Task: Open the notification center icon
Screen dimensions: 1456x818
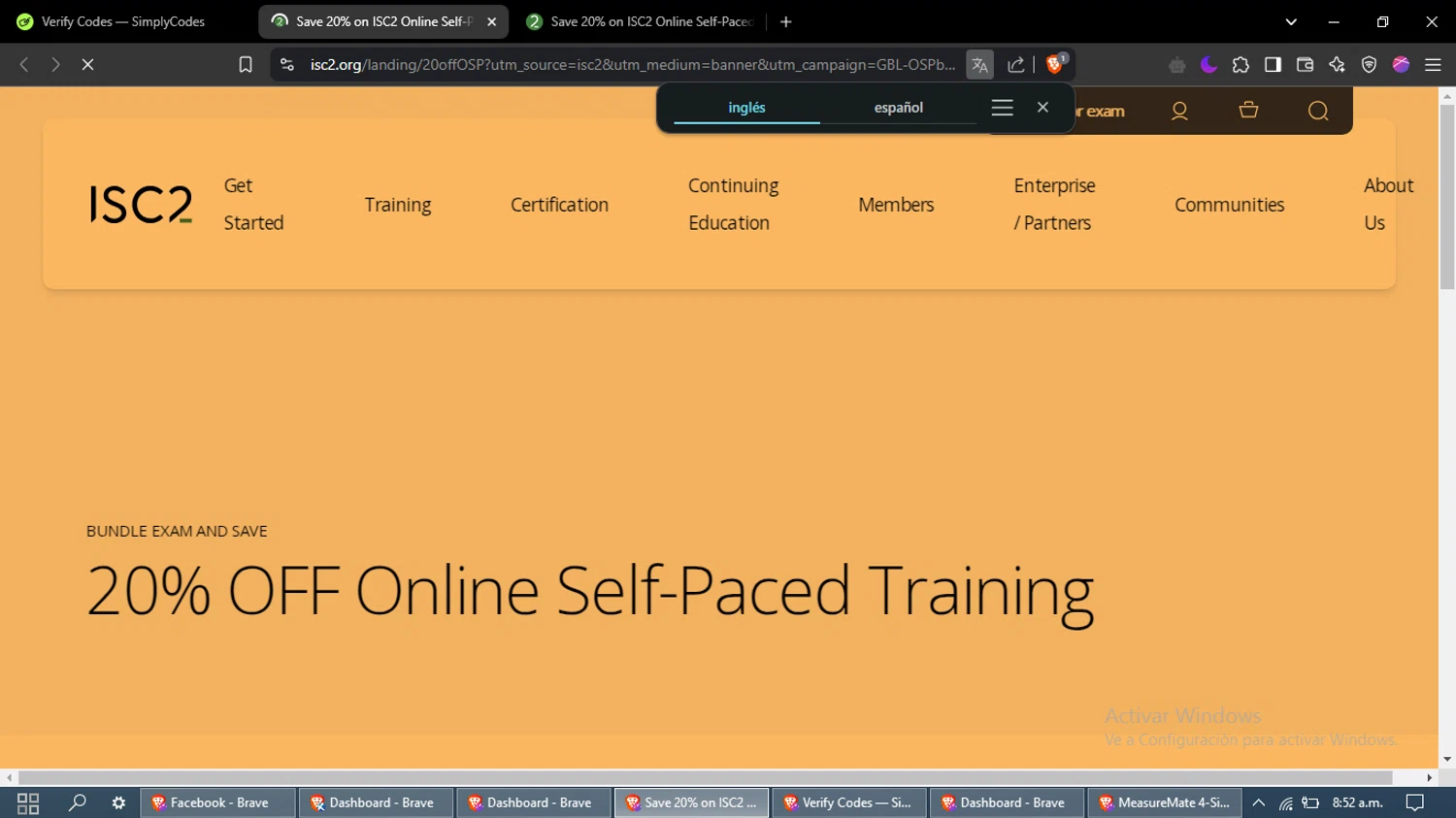Action: point(1415,802)
